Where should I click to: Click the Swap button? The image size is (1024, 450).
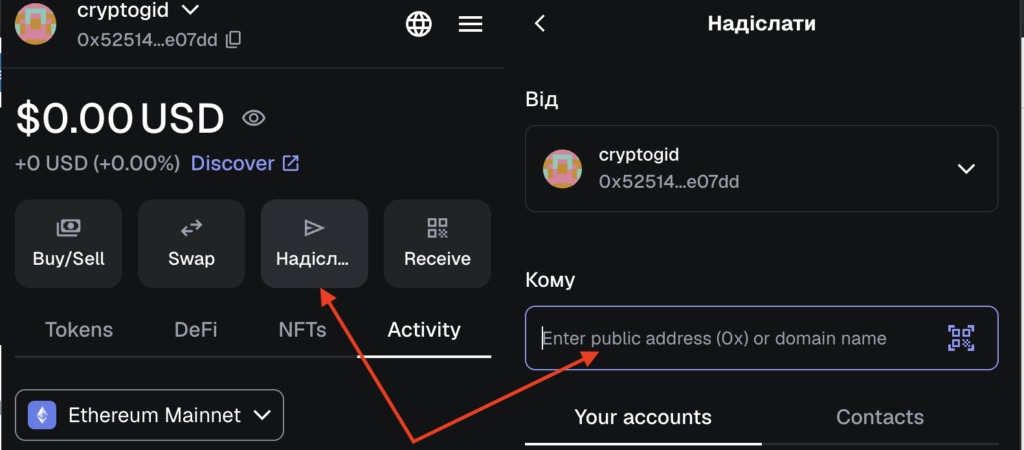click(191, 244)
